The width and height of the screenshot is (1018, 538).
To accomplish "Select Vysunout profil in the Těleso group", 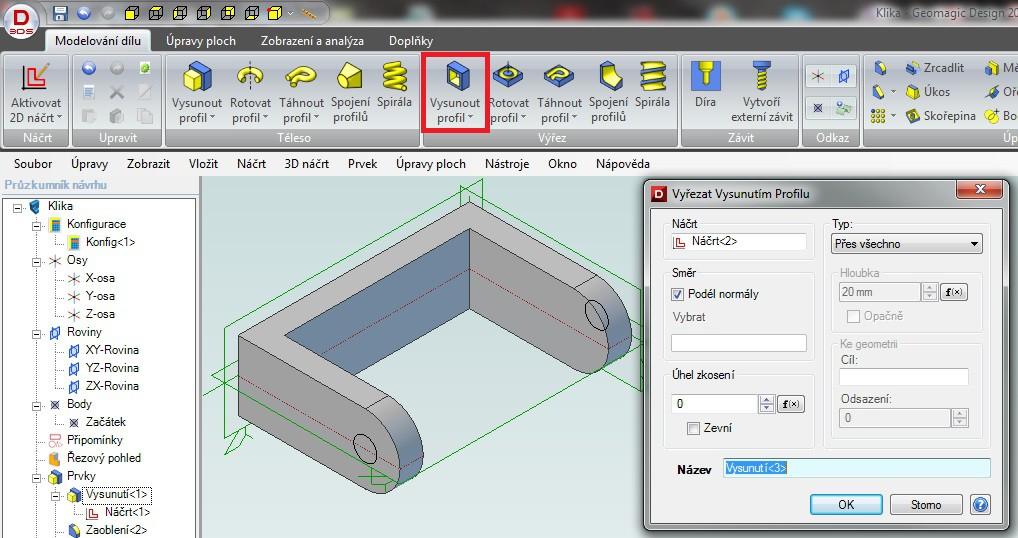I will [x=196, y=92].
